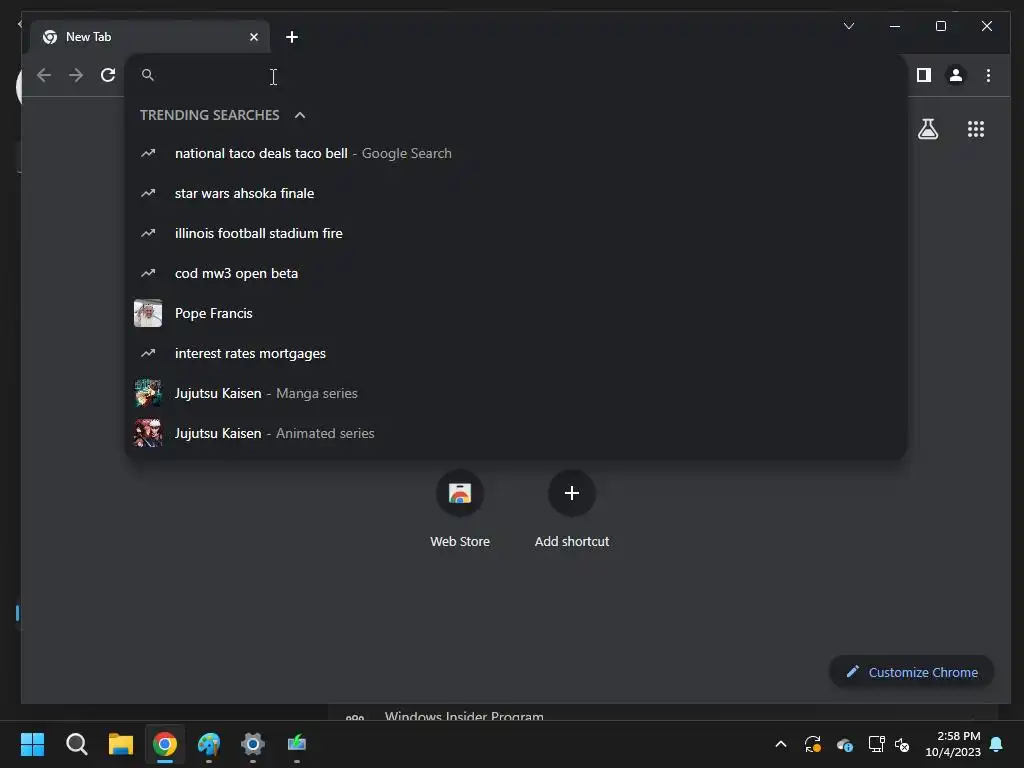Reload the current page
The height and width of the screenshot is (768, 1024).
coord(108,75)
